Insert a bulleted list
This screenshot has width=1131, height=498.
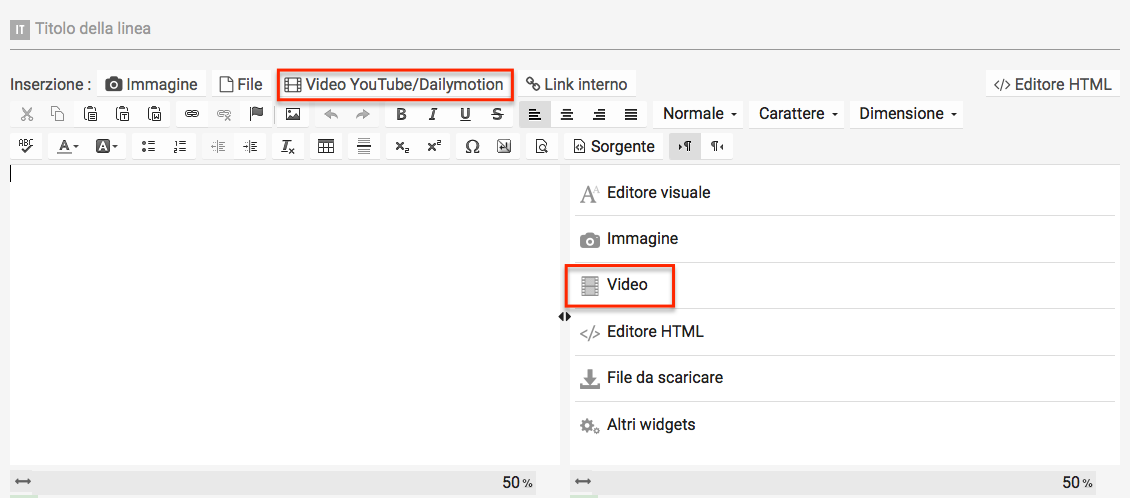148,146
